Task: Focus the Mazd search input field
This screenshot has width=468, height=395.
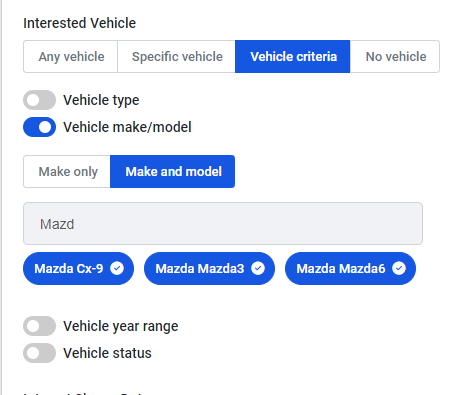Action: [223, 224]
